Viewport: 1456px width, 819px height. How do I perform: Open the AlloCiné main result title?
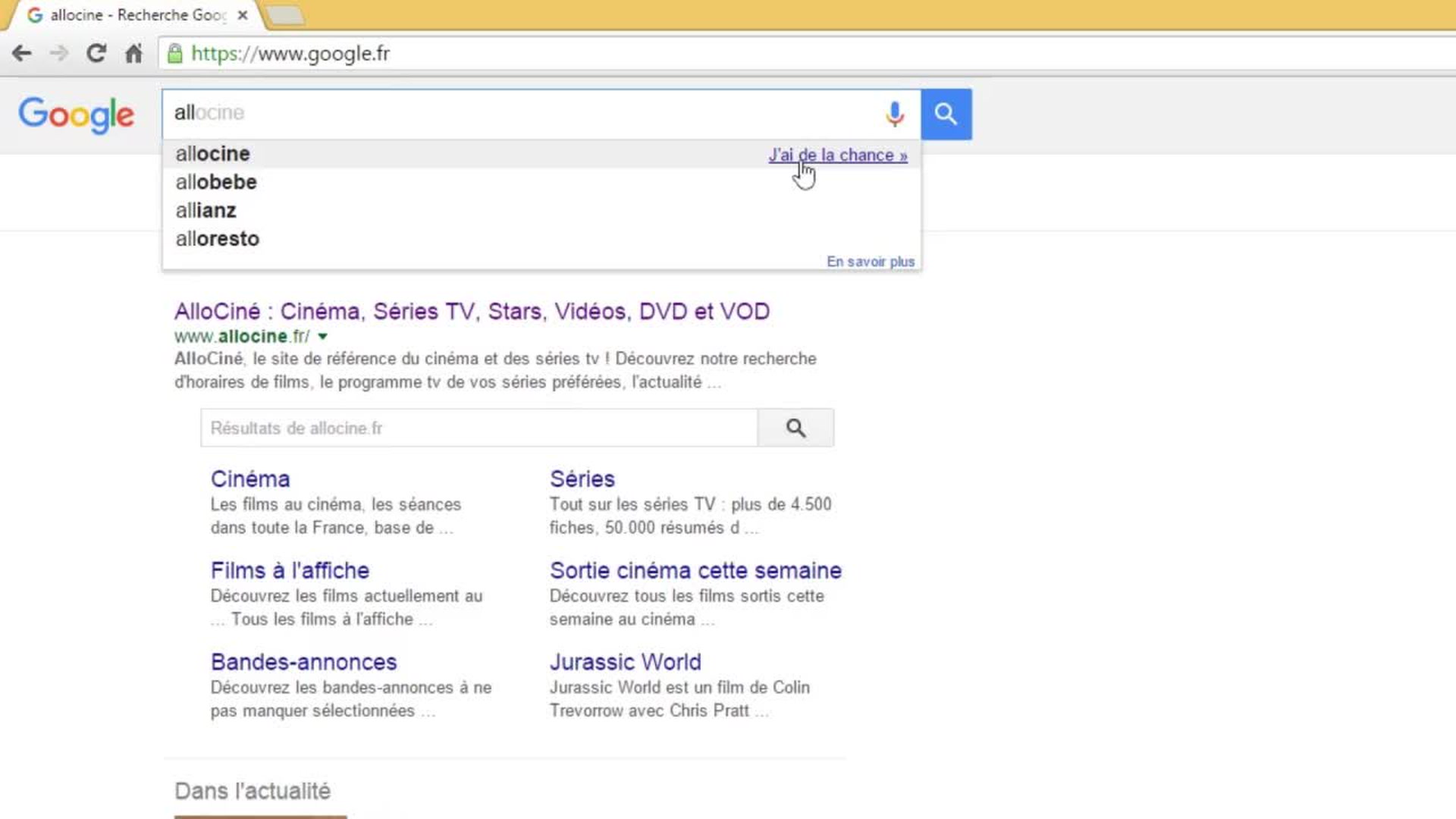click(472, 312)
